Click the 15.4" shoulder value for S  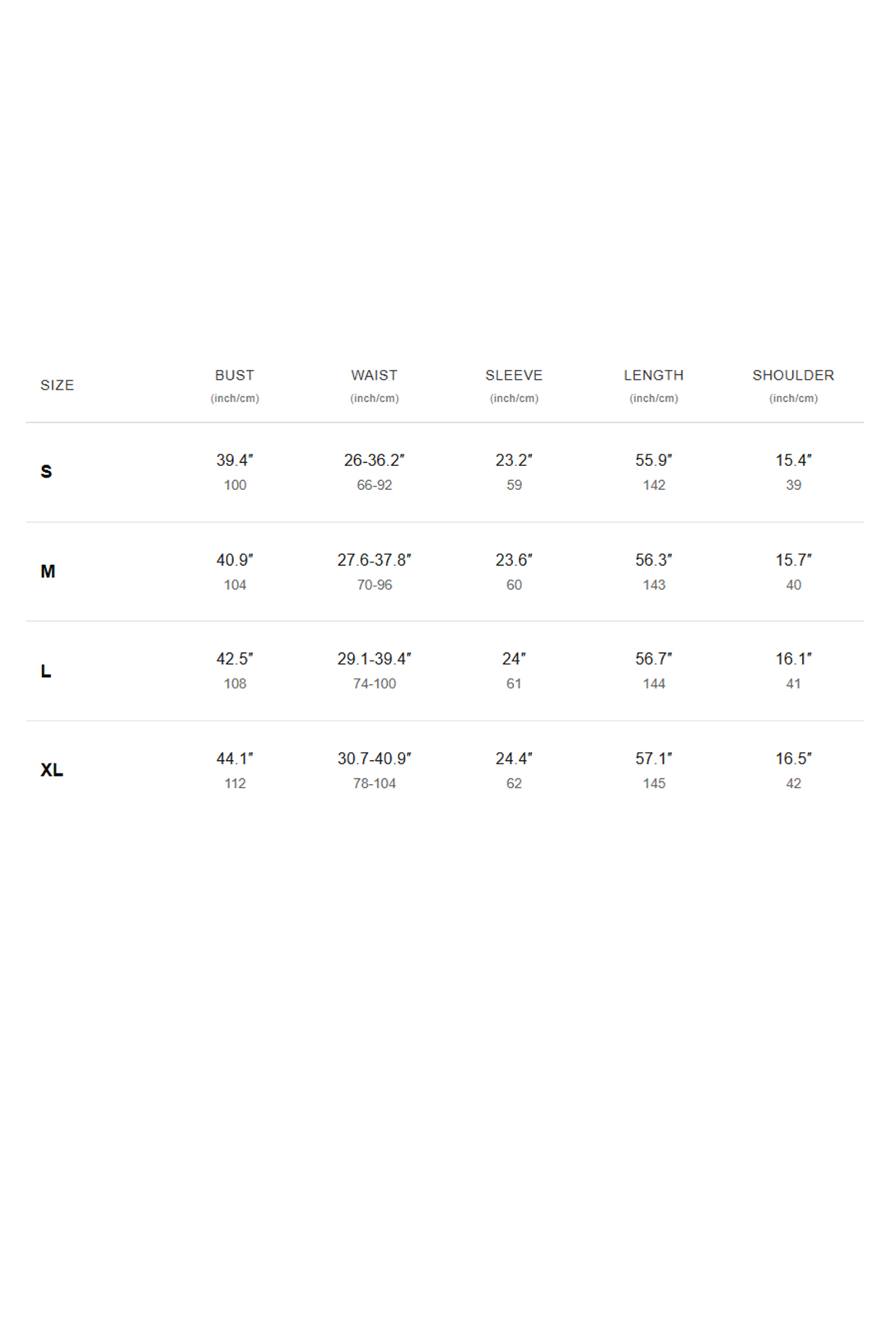(x=793, y=460)
